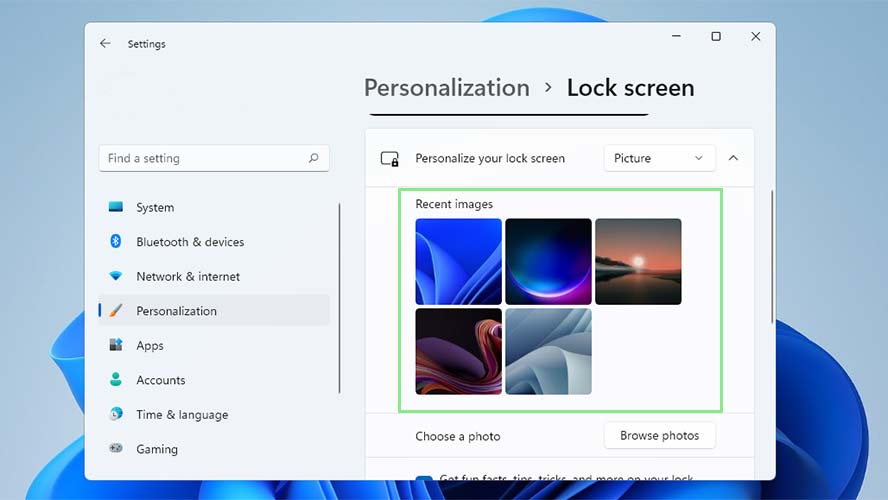Maximize the Settings window
The image size is (888, 500).
[x=716, y=36]
